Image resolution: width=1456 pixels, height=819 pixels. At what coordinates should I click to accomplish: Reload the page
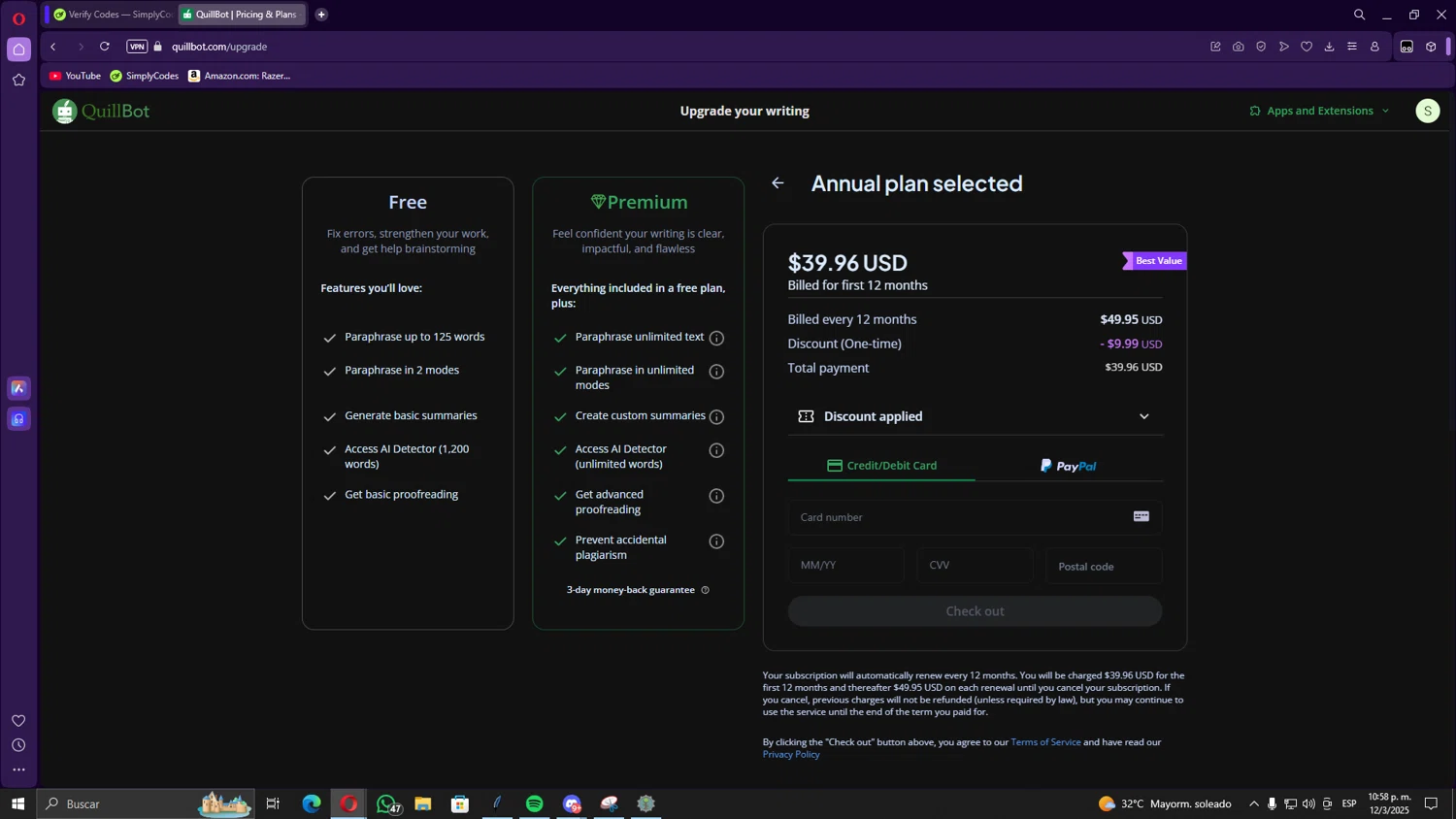[x=105, y=47]
